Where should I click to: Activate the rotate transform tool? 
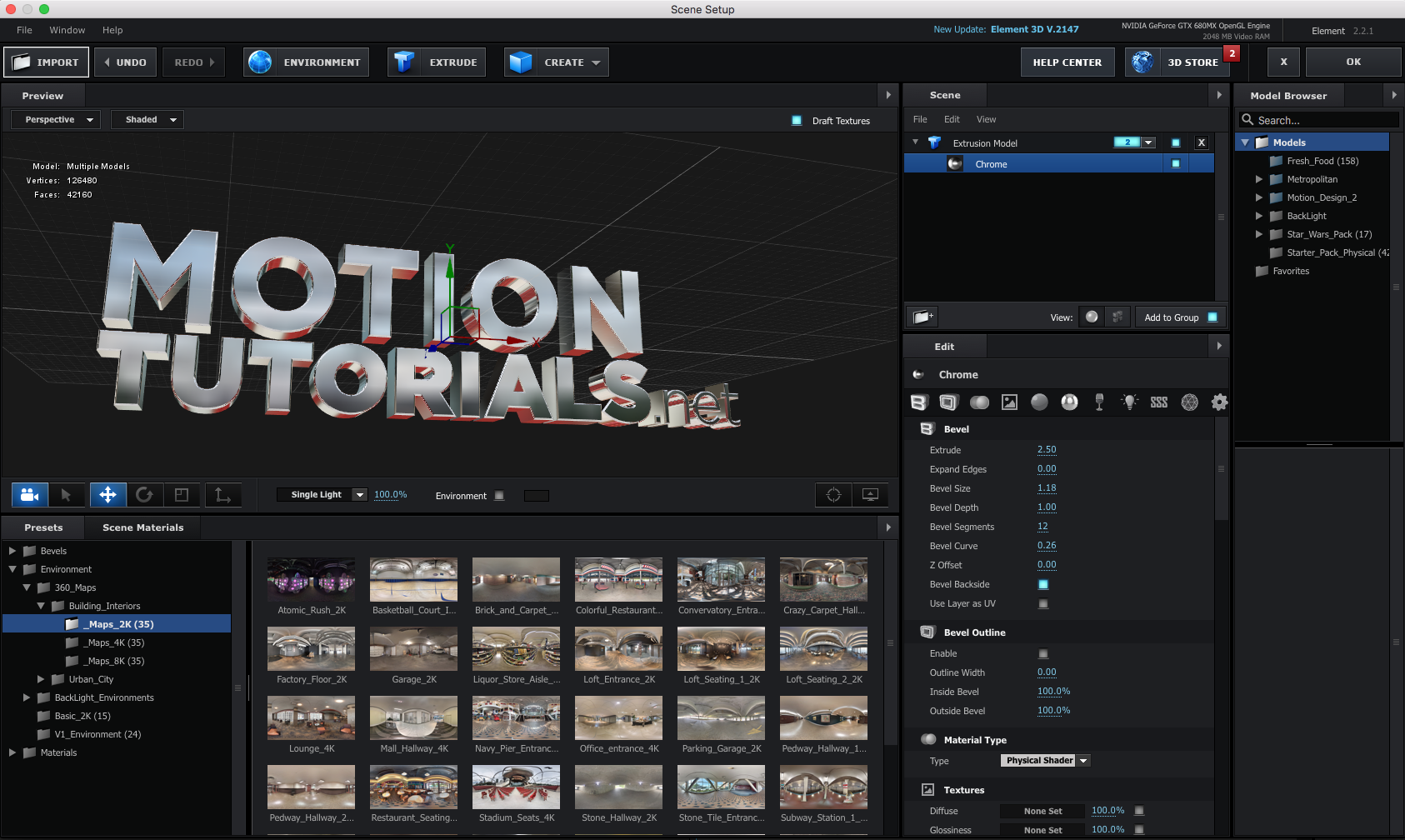(x=144, y=495)
